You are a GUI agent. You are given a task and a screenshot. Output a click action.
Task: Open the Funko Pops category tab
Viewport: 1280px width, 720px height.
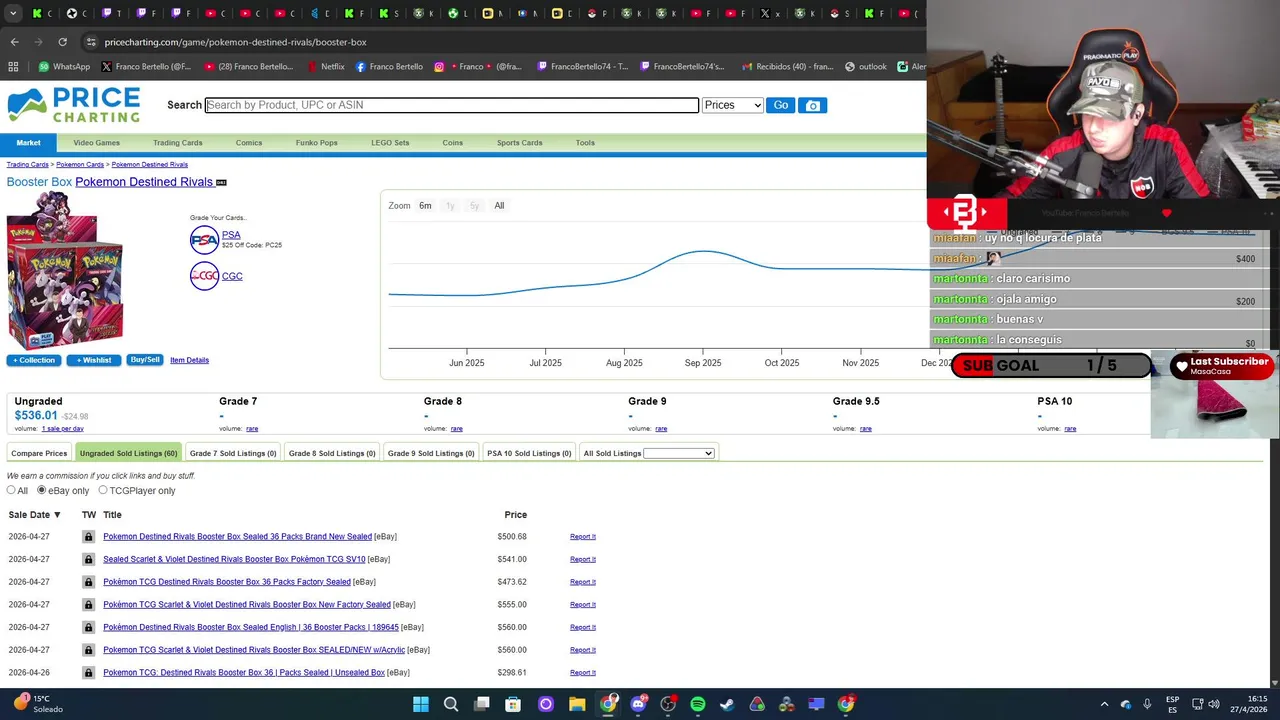(316, 143)
